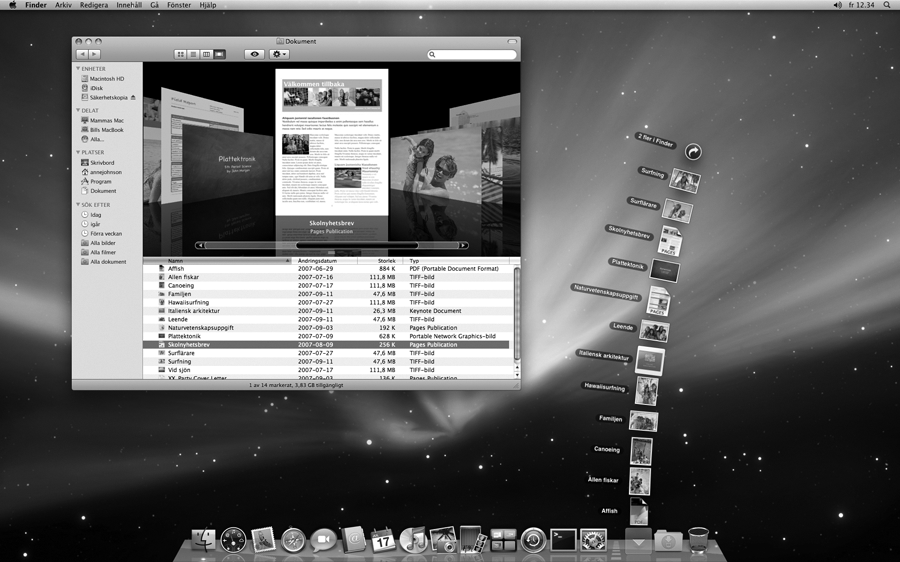This screenshot has height=562, width=900.
Task: Click the open-in-Finder arrow in stack
Action: [693, 152]
